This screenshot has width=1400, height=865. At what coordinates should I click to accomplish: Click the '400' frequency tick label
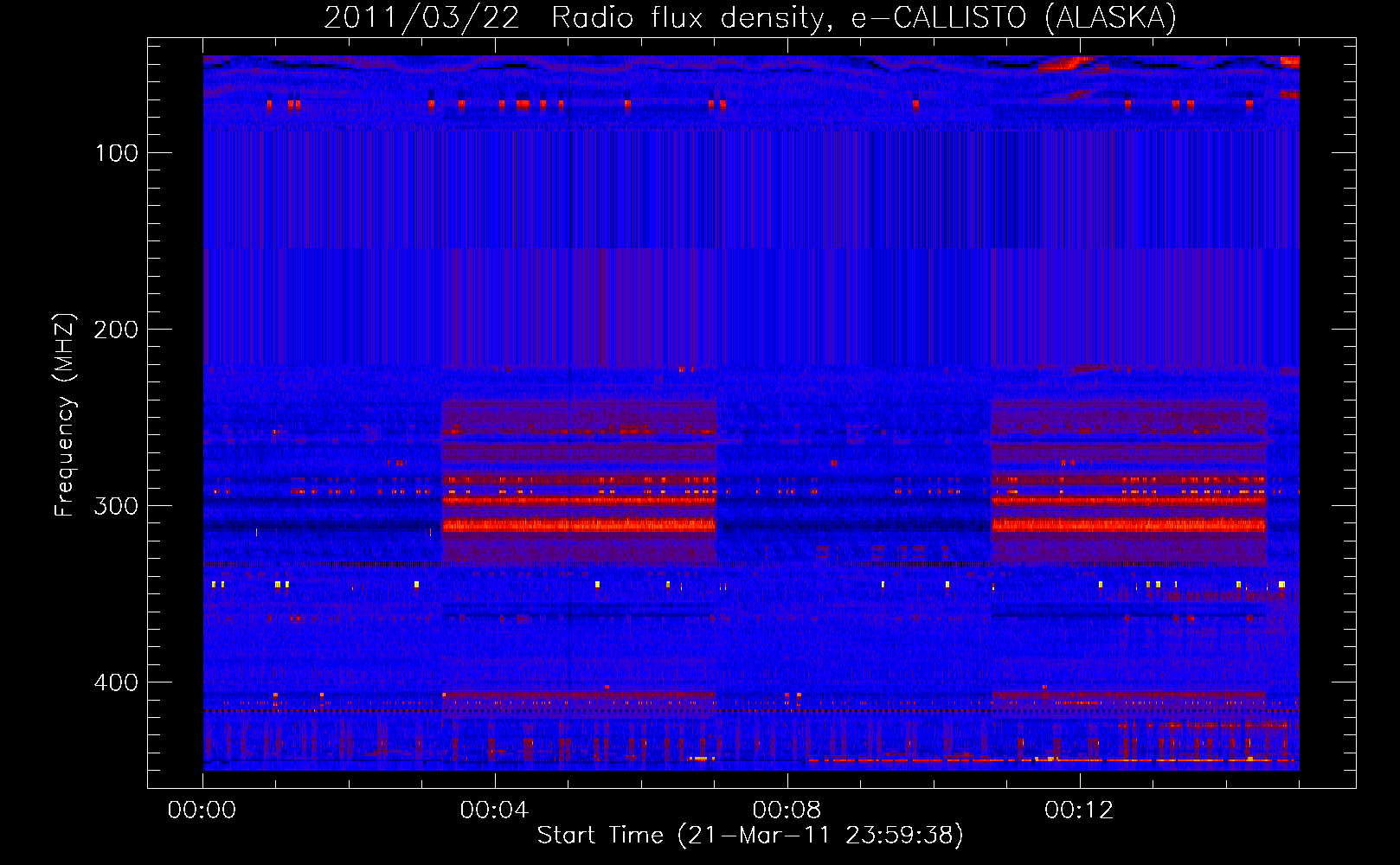(x=117, y=682)
